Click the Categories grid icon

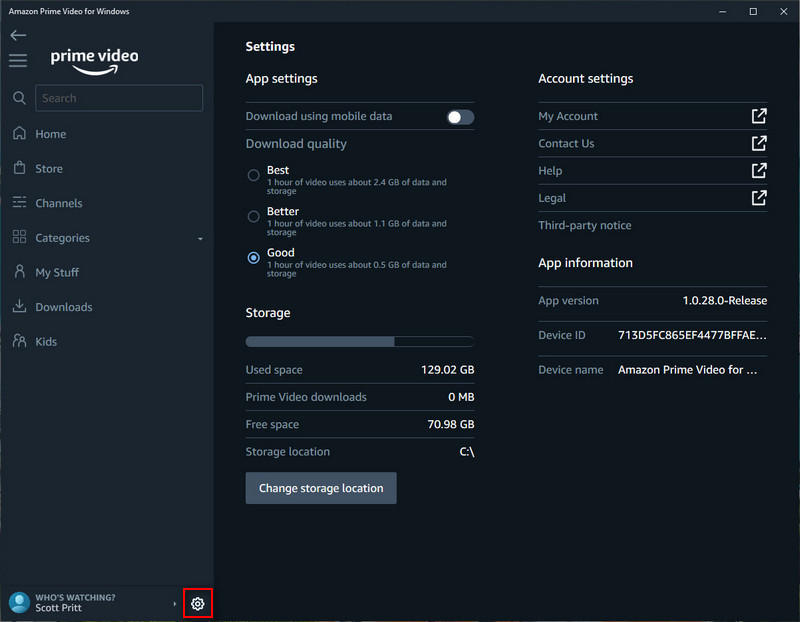[x=19, y=237]
